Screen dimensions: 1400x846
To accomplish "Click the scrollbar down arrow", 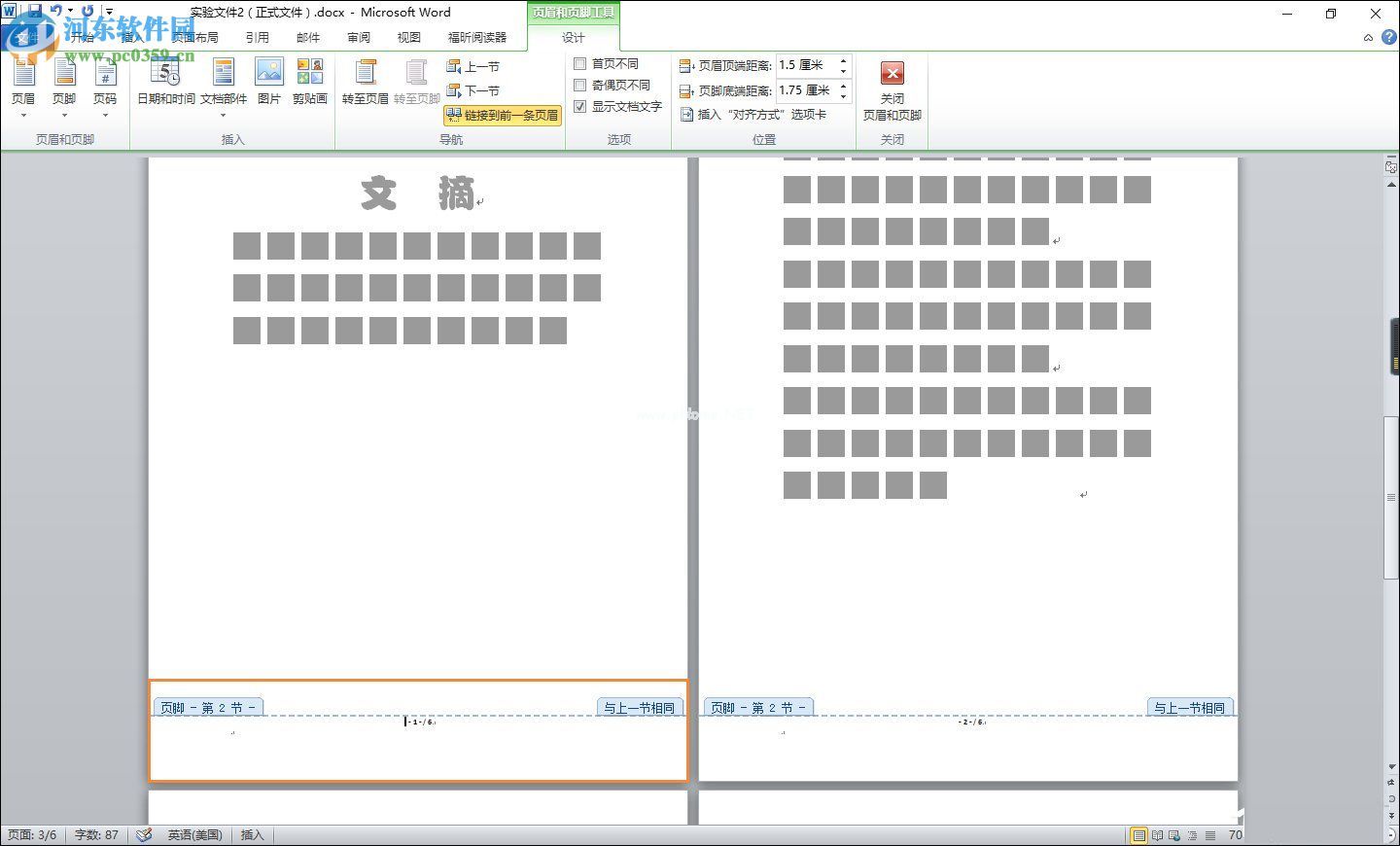I will (1391, 766).
